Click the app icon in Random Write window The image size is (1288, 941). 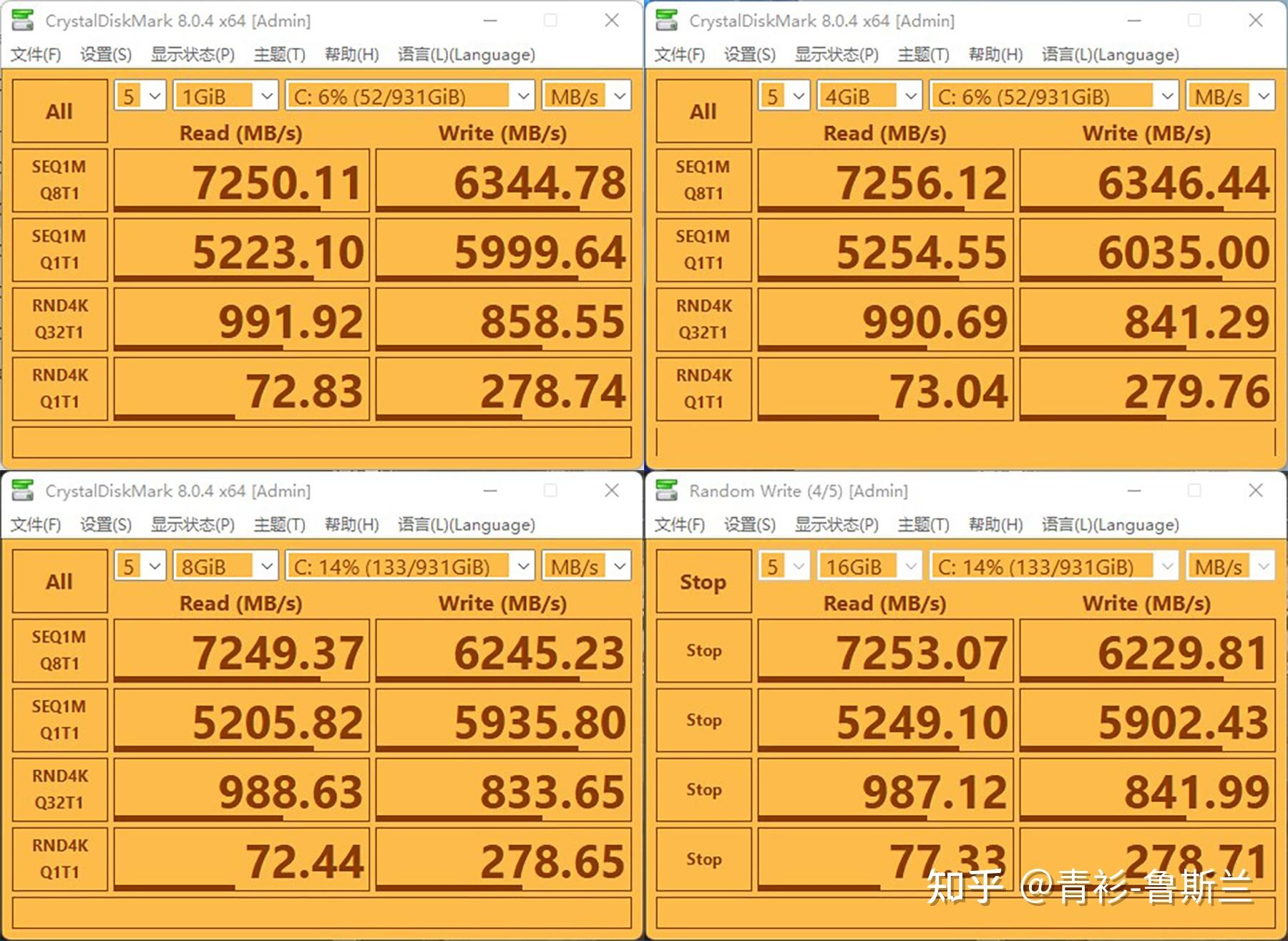tap(667, 490)
